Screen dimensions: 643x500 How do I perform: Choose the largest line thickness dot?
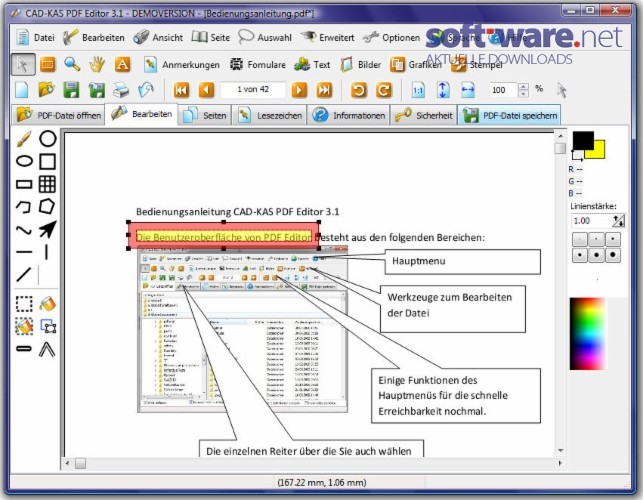tap(613, 255)
